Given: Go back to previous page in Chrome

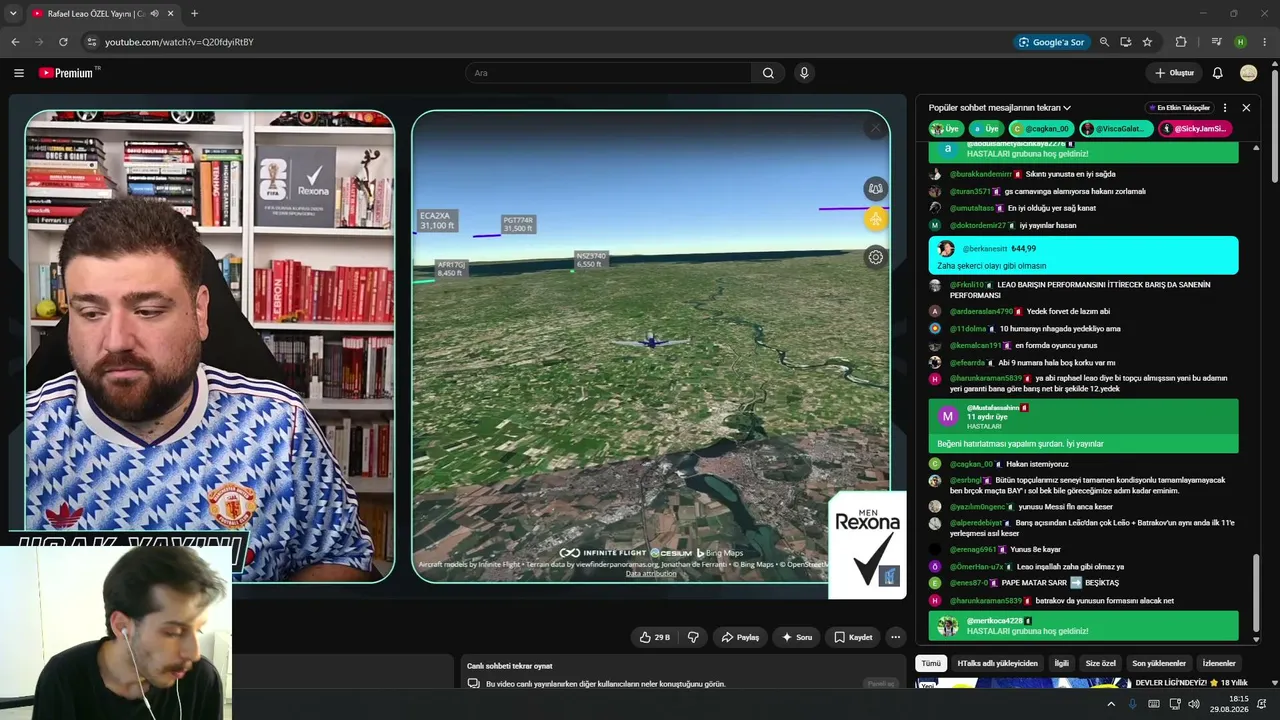Looking at the screenshot, I should click(x=15, y=42).
